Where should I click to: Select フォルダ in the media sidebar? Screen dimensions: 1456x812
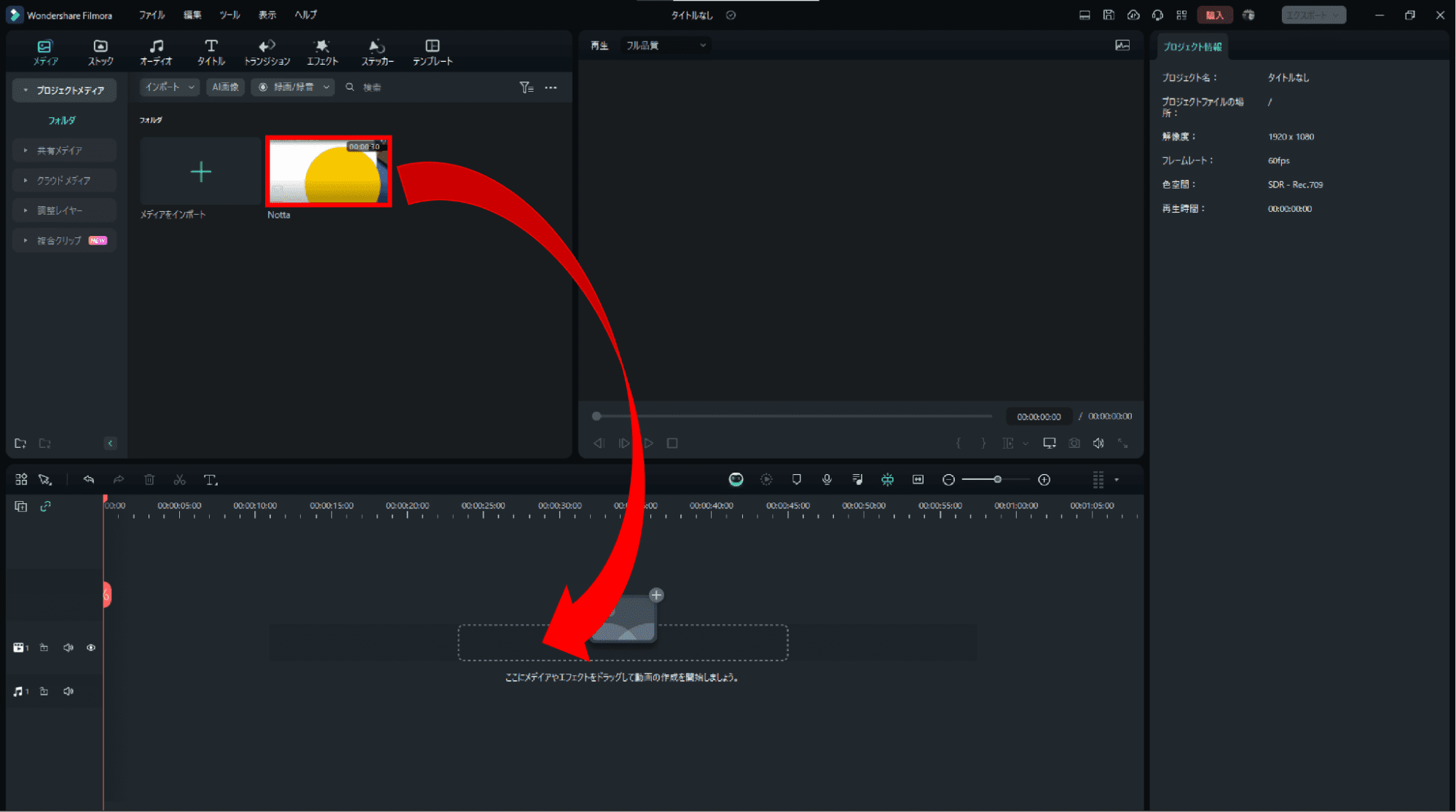pos(62,120)
